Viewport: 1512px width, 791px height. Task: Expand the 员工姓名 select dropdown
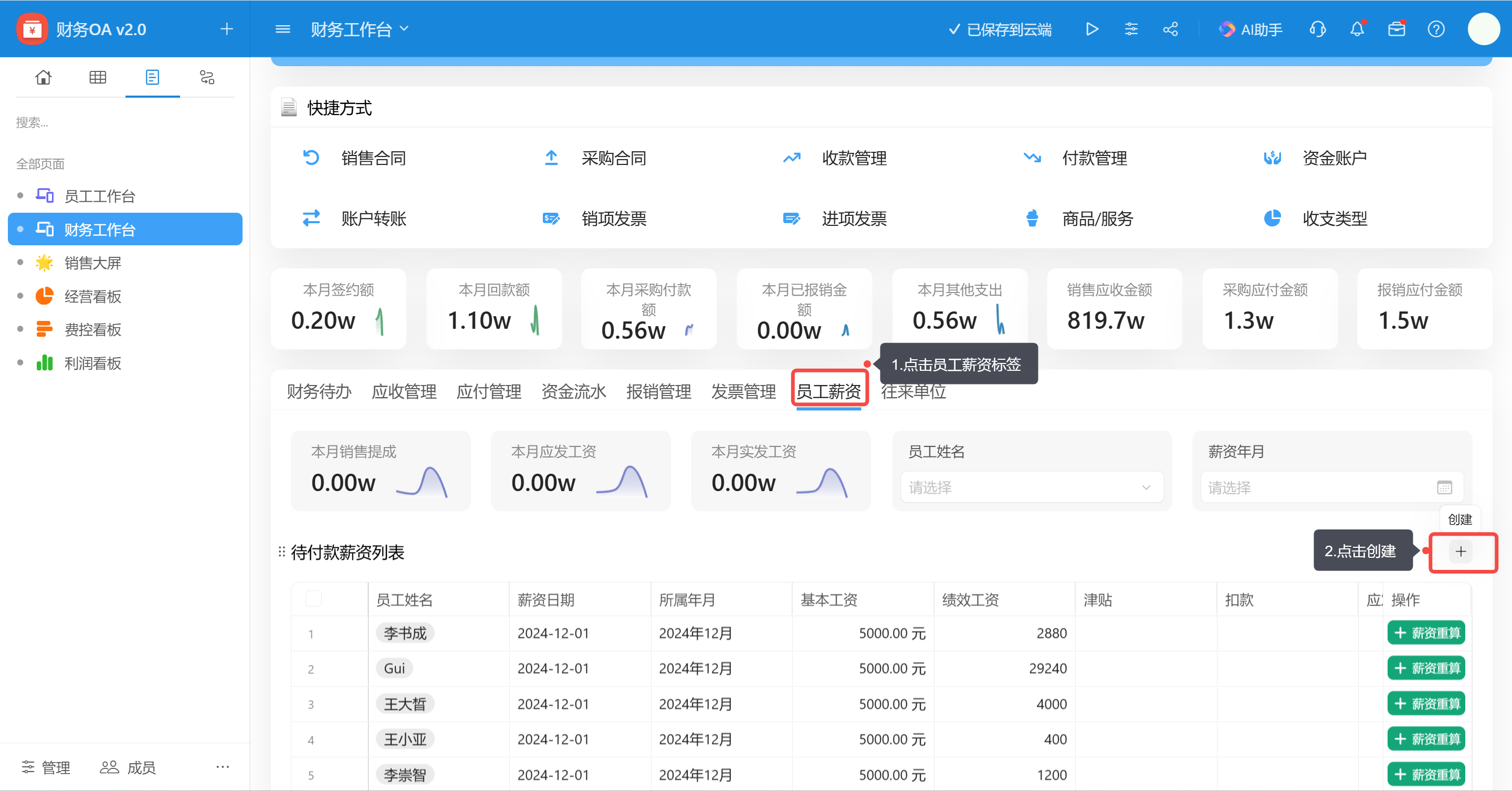pos(1032,487)
